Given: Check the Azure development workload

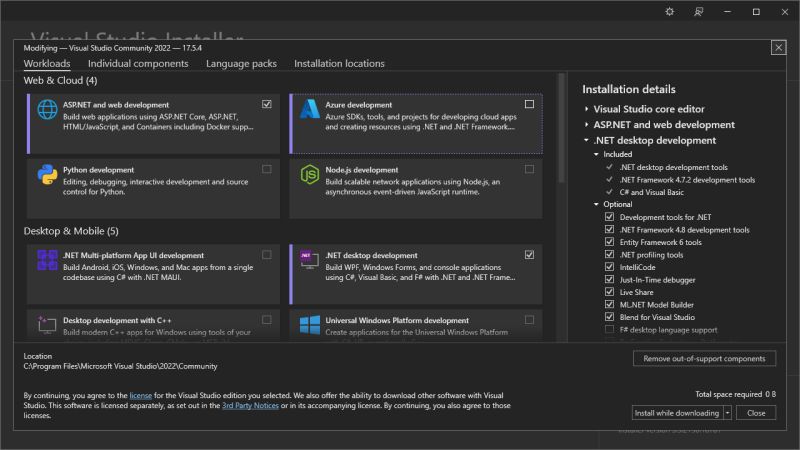Looking at the screenshot, I should [x=529, y=104].
